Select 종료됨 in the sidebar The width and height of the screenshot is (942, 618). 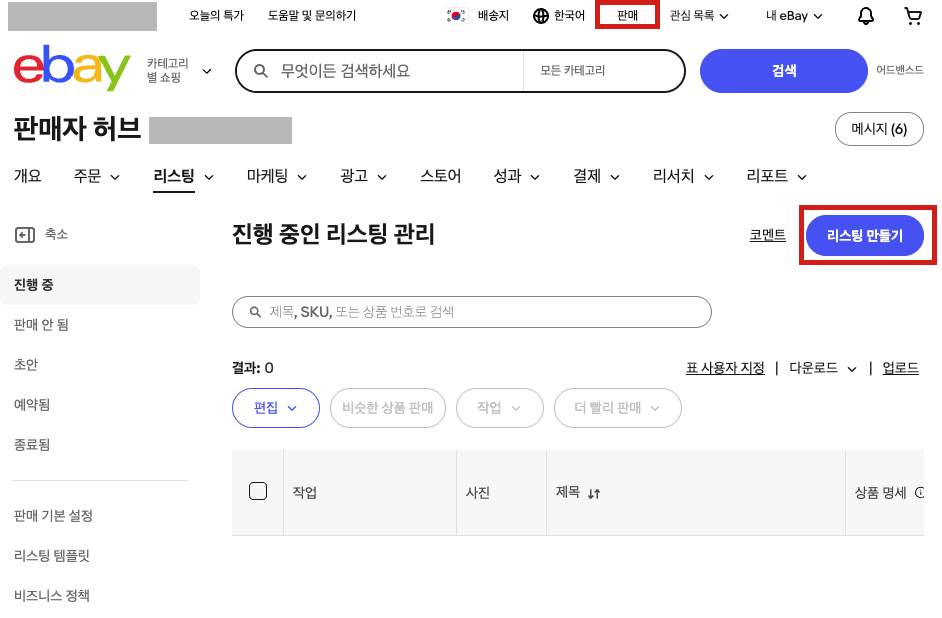coord(32,445)
